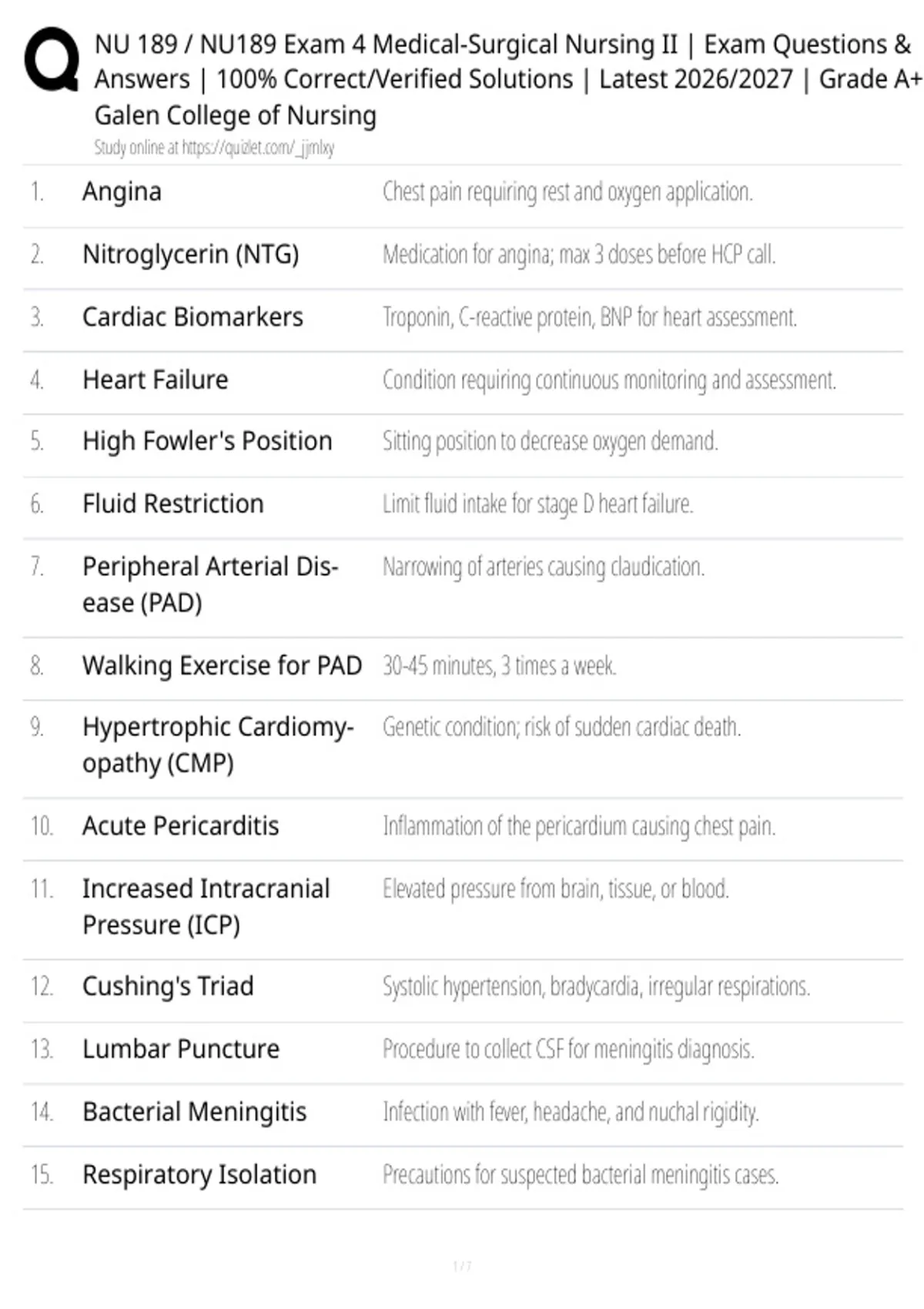Screen dimensions: 924x1309
Task: Select the Angina term
Action: [x=122, y=191]
